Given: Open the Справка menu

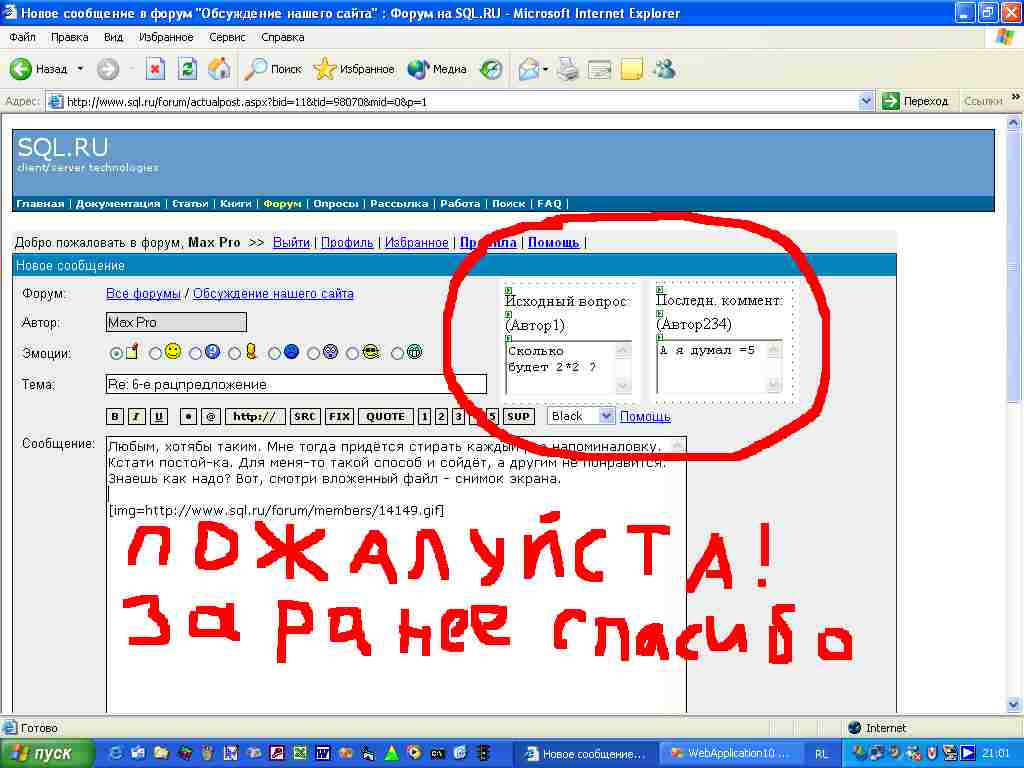Looking at the screenshot, I should tap(283, 37).
